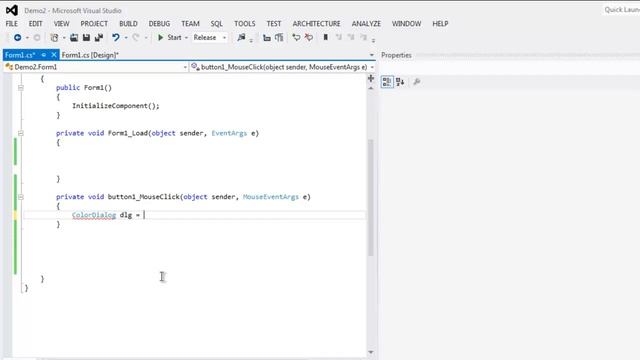Click the Redo toolbar icon
This screenshot has height=360, width=640.
pos(136,38)
